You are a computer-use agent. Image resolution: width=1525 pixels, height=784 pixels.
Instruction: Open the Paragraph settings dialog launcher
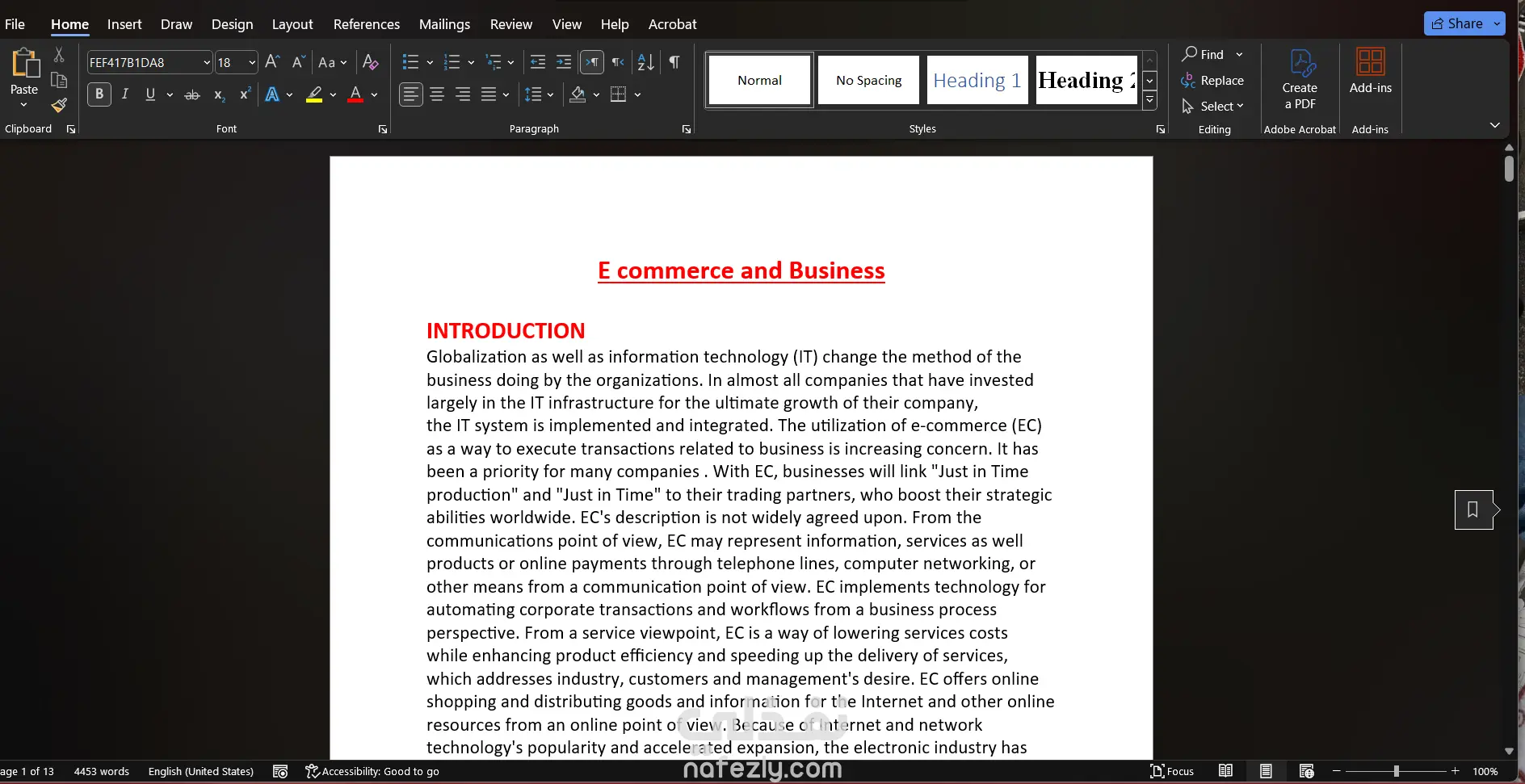(687, 129)
